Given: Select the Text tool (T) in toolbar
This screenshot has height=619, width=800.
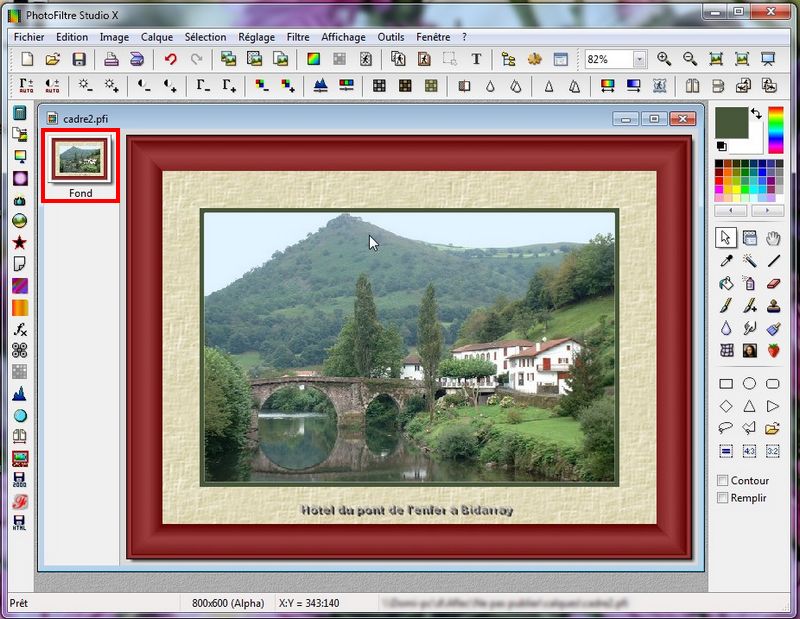Looking at the screenshot, I should [x=476, y=59].
